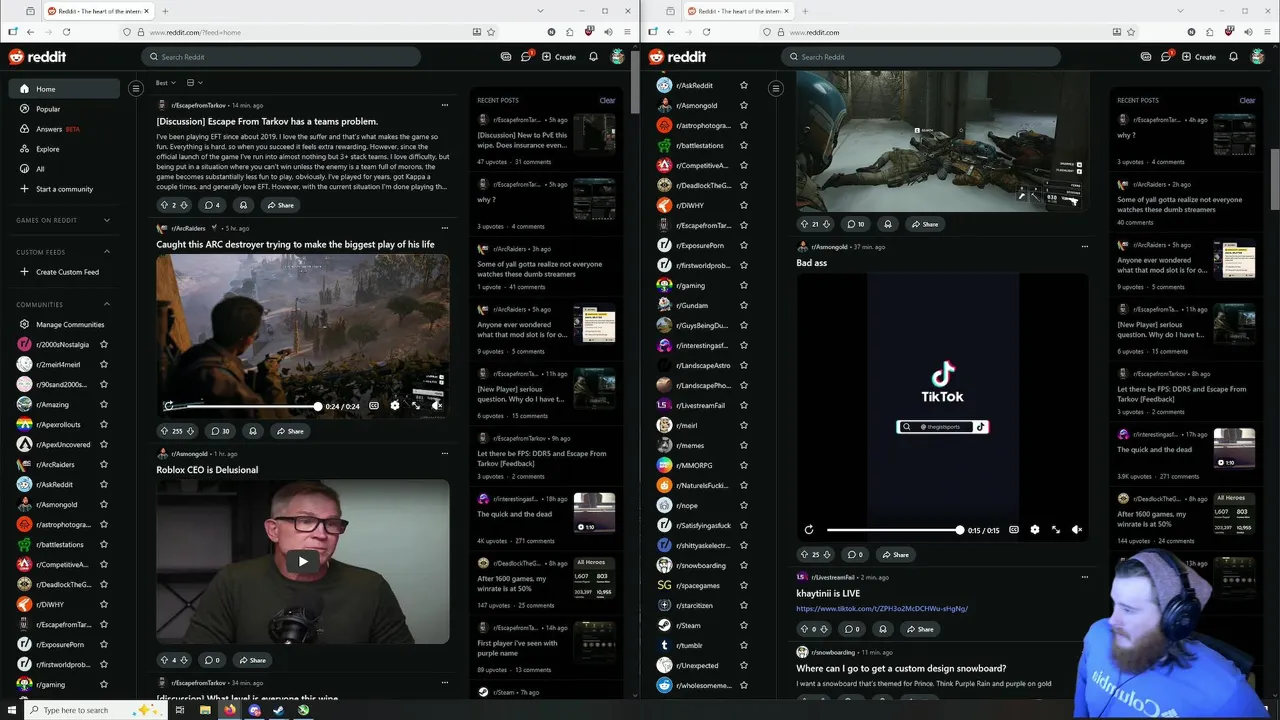Screen dimensions: 1280x720
Task: Open list all tabs dropdown in right browser
Action: click(1181, 11)
